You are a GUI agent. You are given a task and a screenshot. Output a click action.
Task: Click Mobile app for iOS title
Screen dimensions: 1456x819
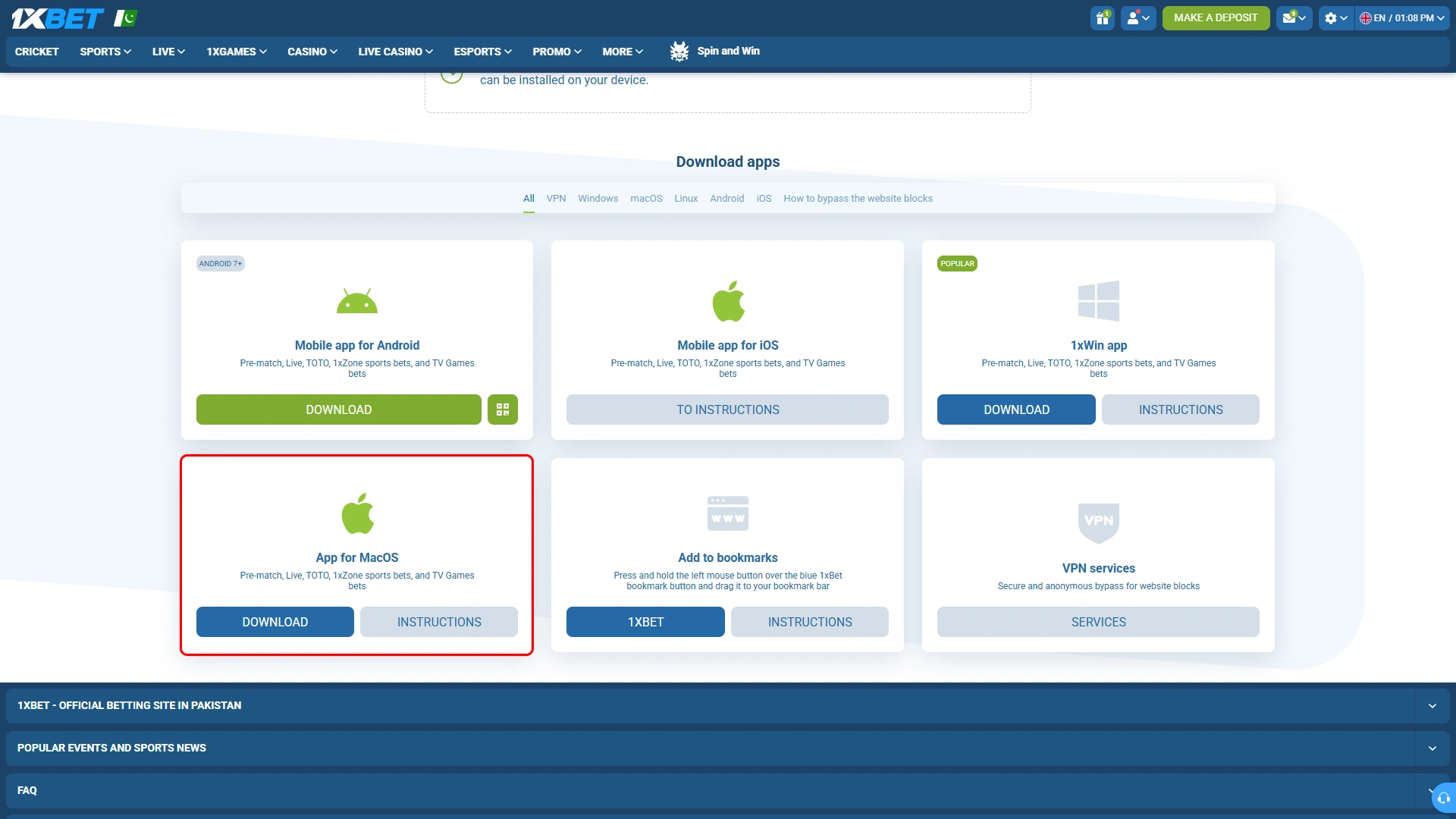point(728,345)
